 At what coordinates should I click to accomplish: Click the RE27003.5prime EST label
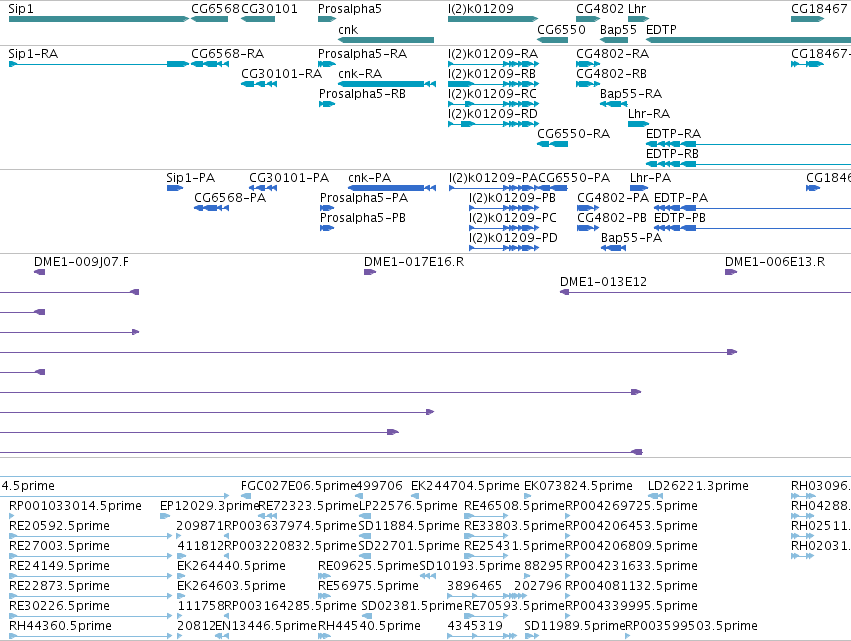[x=59, y=547]
